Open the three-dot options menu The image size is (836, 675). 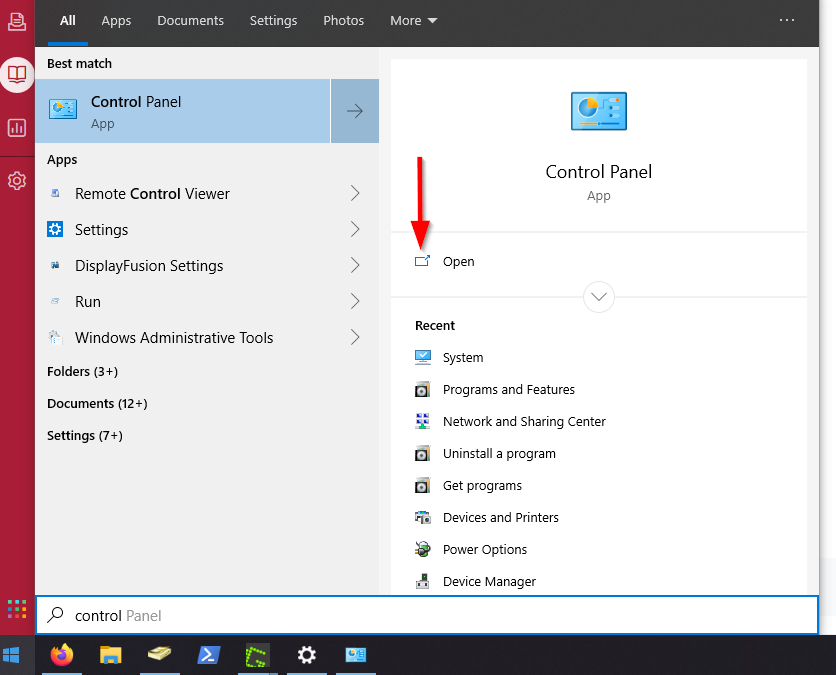(786, 20)
